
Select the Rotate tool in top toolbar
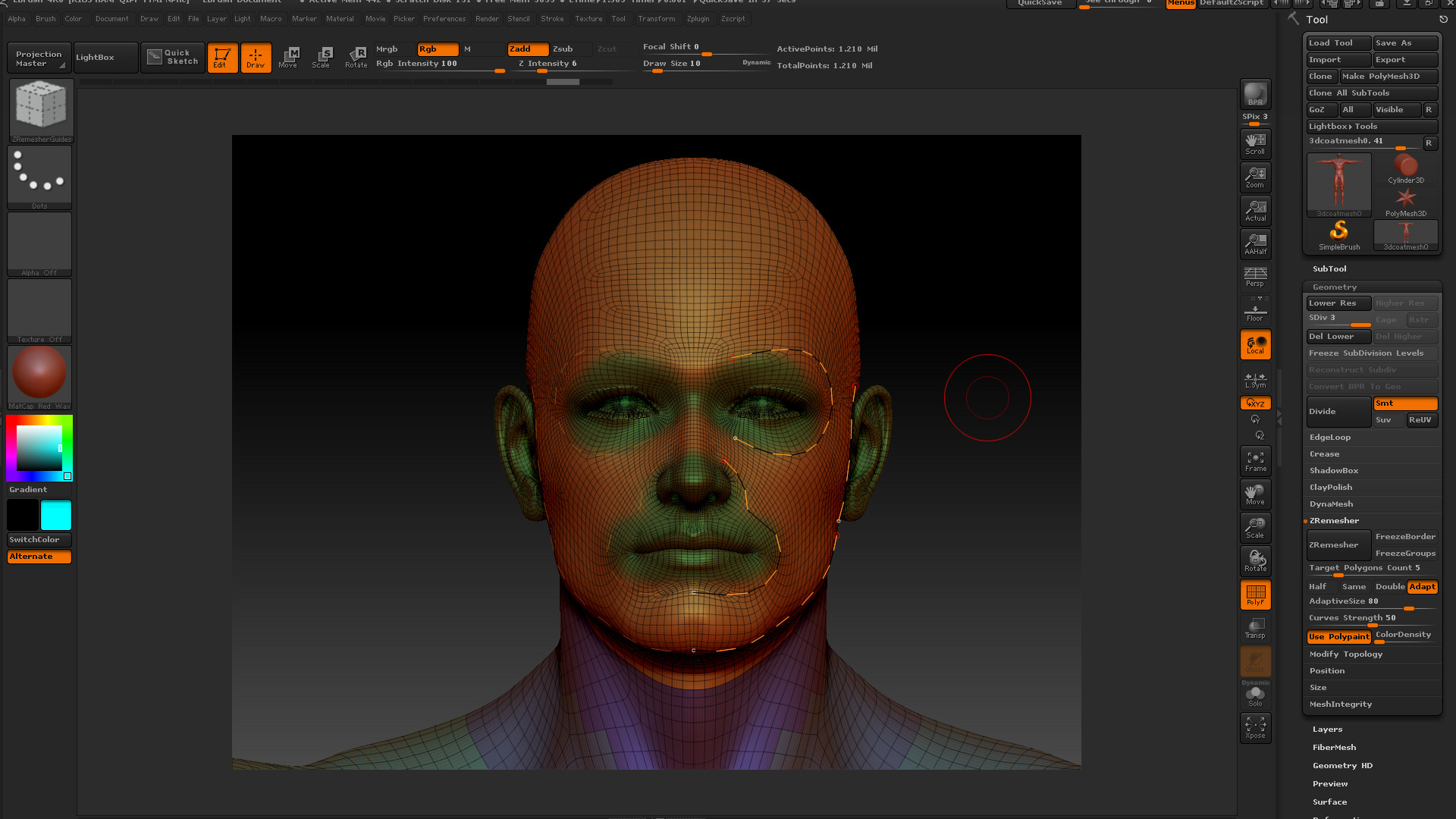coord(356,57)
